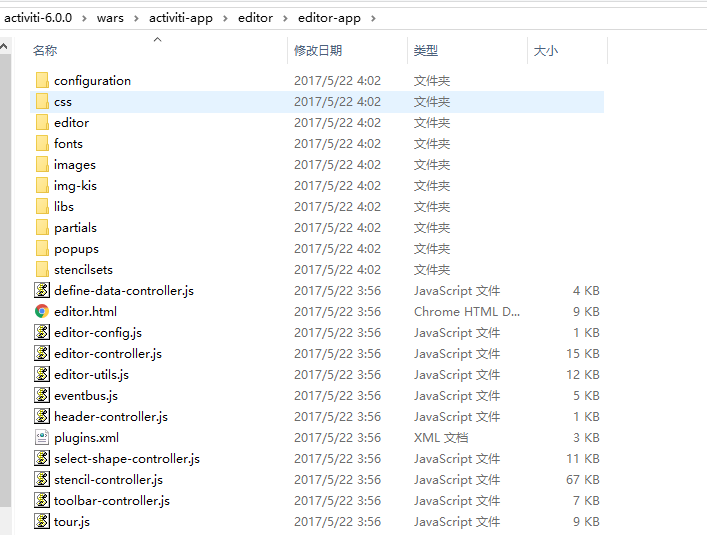Select the partials folder icon
The image size is (707, 535).
click(42, 228)
